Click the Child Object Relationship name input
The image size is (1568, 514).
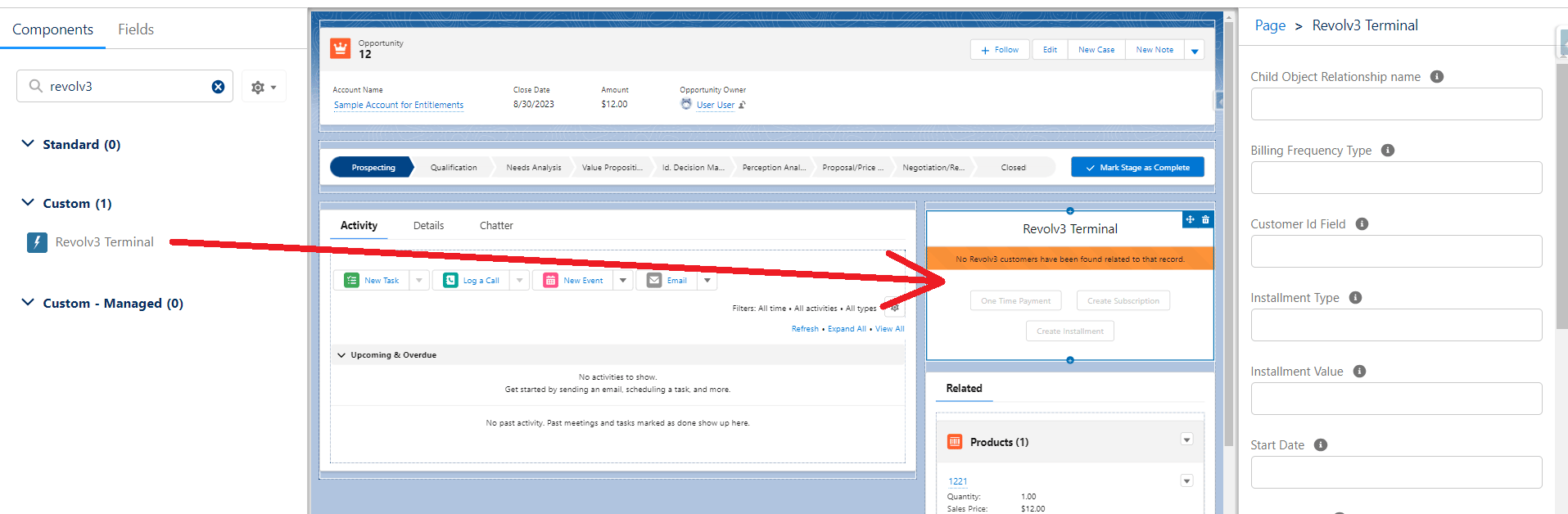1396,104
